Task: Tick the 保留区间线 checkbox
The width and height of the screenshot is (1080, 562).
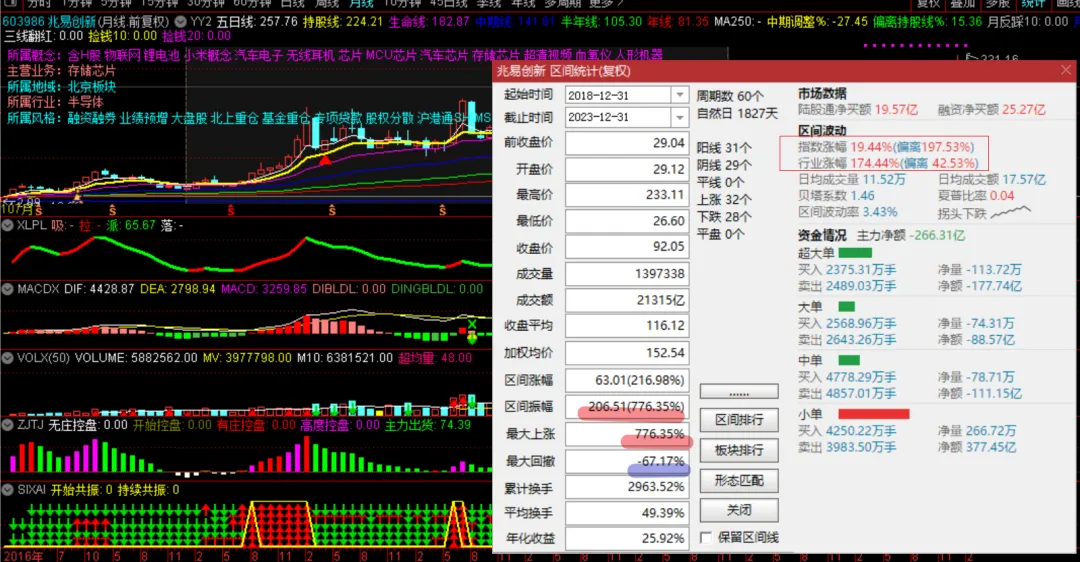Action: click(706, 537)
